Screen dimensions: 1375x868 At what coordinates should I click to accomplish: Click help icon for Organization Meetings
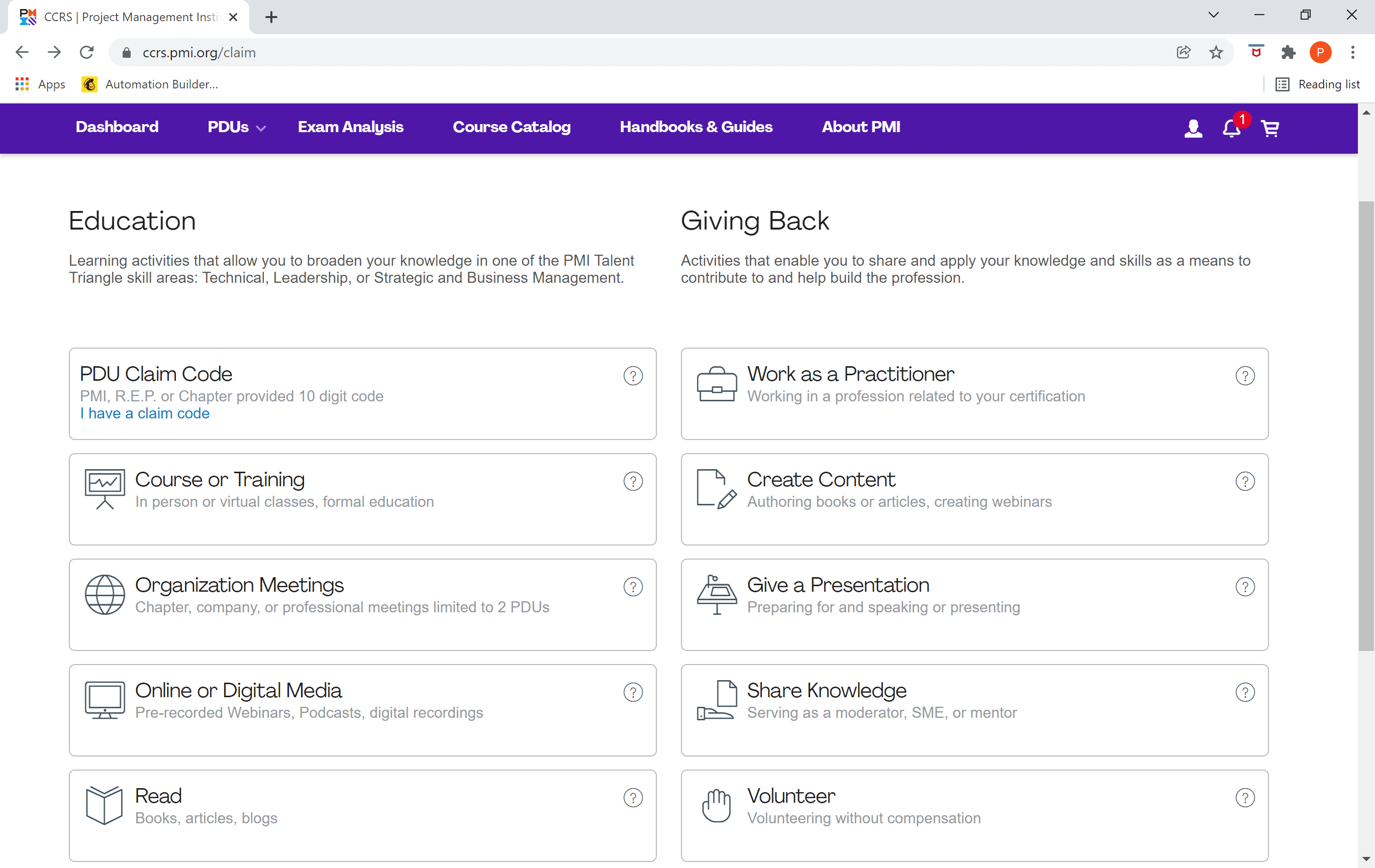point(633,587)
